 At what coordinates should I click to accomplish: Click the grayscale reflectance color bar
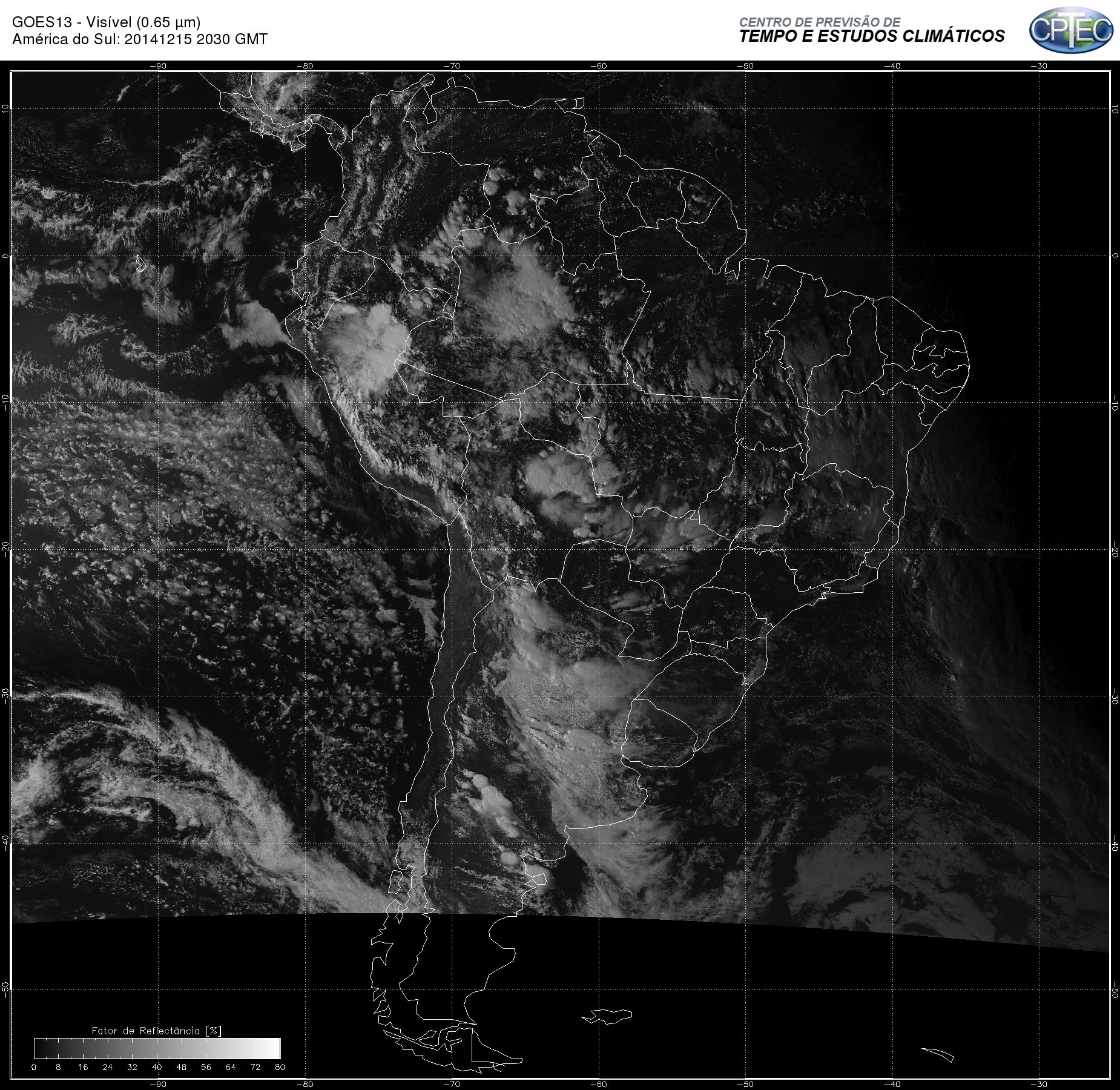coord(157,1048)
